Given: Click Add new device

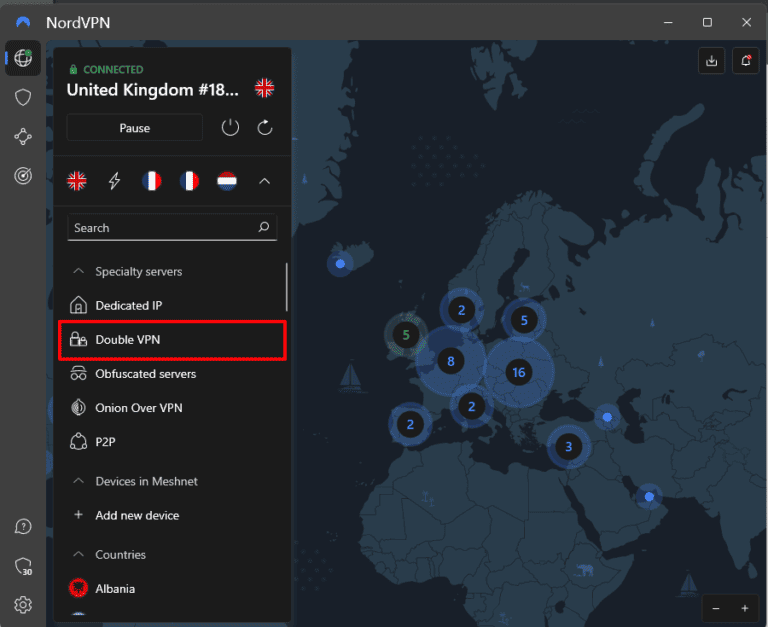Looking at the screenshot, I should 137,516.
